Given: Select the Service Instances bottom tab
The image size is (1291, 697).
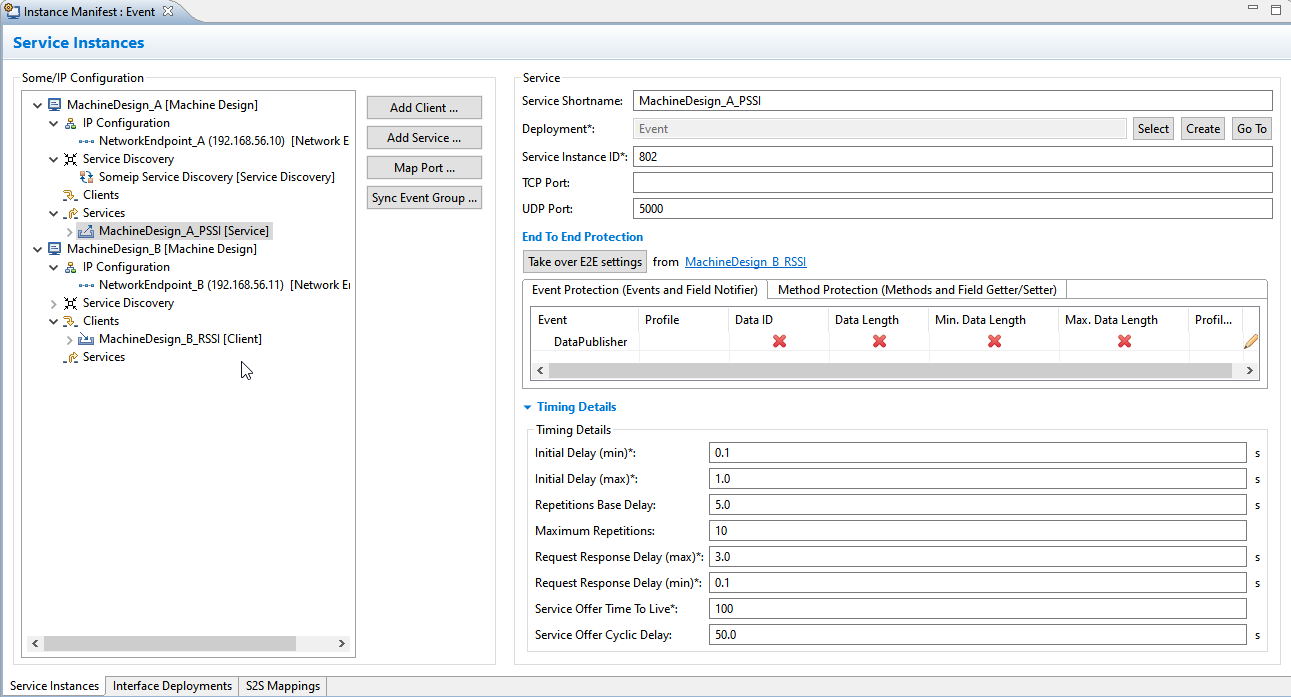Looking at the screenshot, I should (54, 686).
